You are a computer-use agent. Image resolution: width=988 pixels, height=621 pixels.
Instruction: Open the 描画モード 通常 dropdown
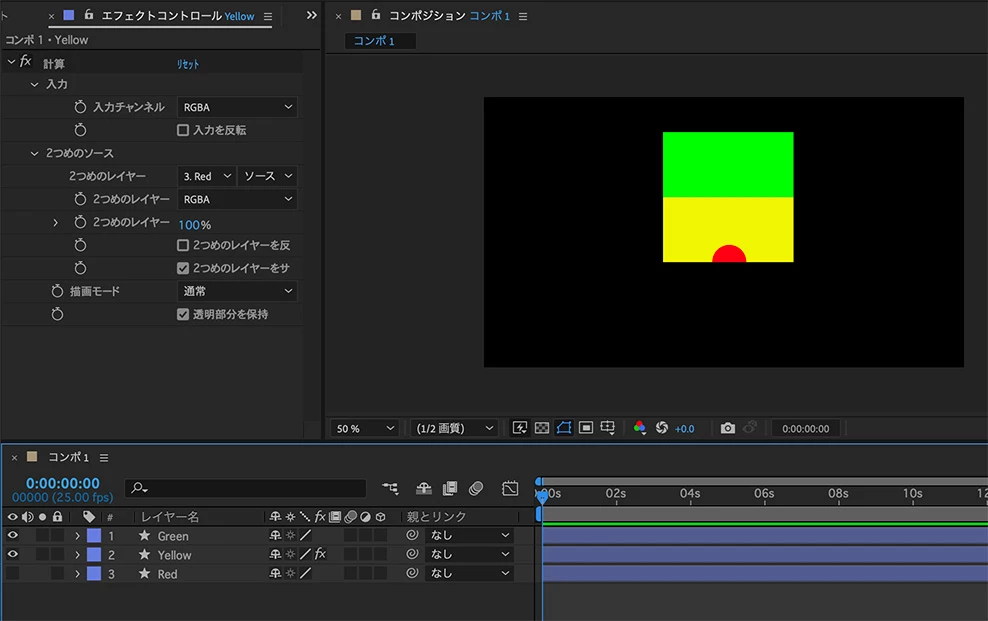(x=237, y=291)
